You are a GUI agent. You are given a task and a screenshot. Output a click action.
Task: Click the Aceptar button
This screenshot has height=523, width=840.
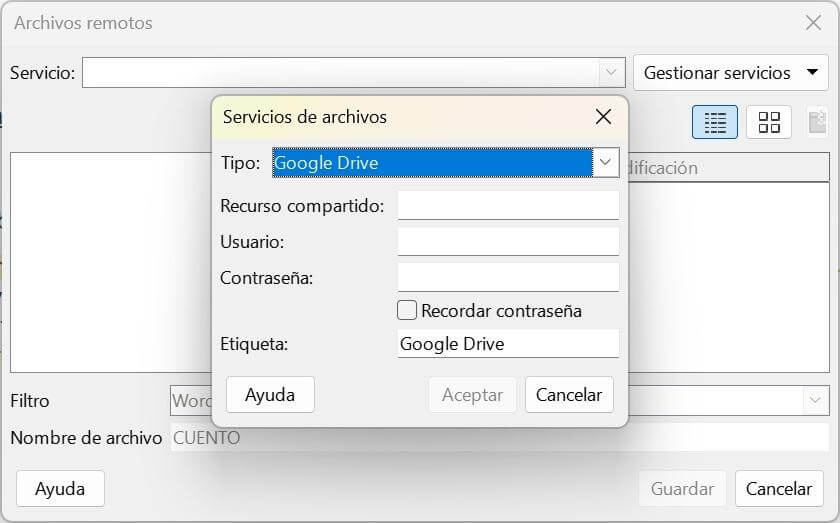472,394
